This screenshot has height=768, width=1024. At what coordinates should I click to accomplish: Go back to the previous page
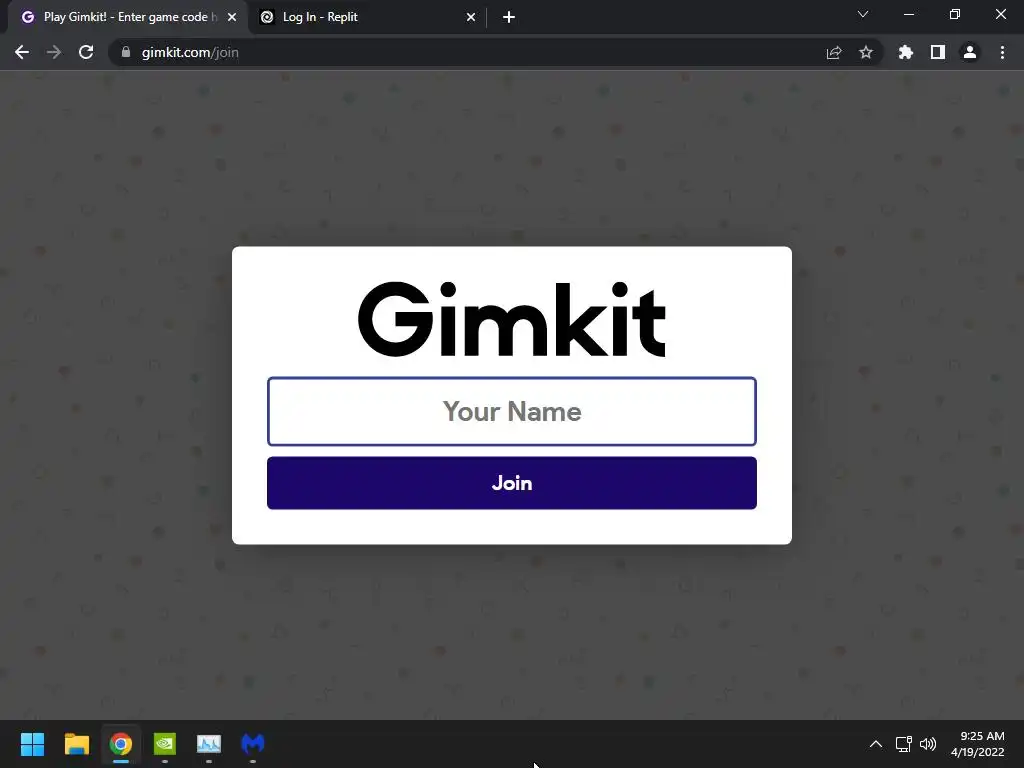pos(22,52)
